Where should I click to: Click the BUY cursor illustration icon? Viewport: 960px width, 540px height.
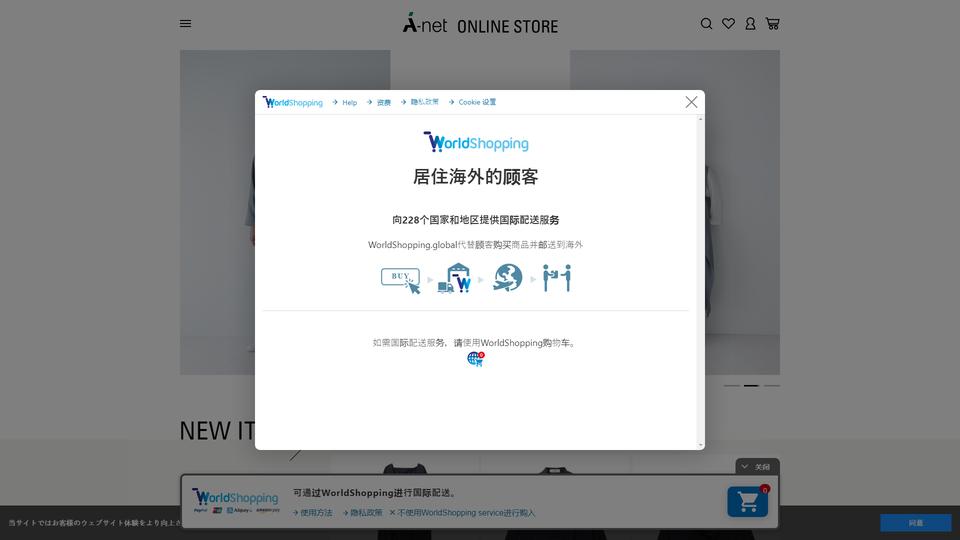coord(401,280)
